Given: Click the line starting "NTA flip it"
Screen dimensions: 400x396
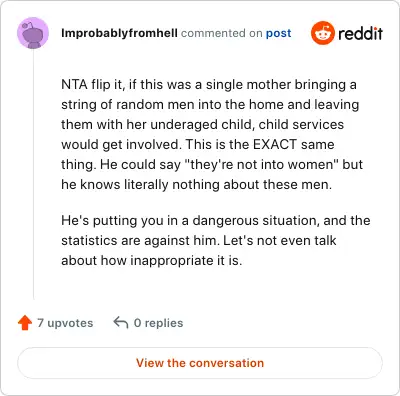Looking at the screenshot, I should [x=209, y=85].
